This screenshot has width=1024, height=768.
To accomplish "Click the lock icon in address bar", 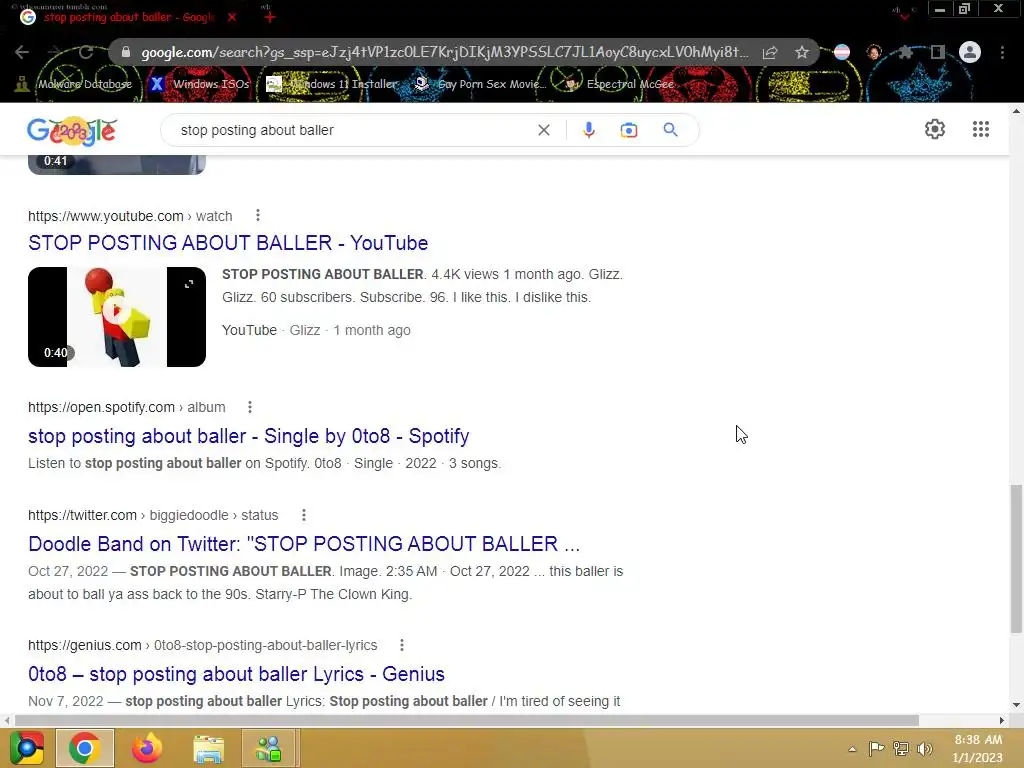I will 126,52.
